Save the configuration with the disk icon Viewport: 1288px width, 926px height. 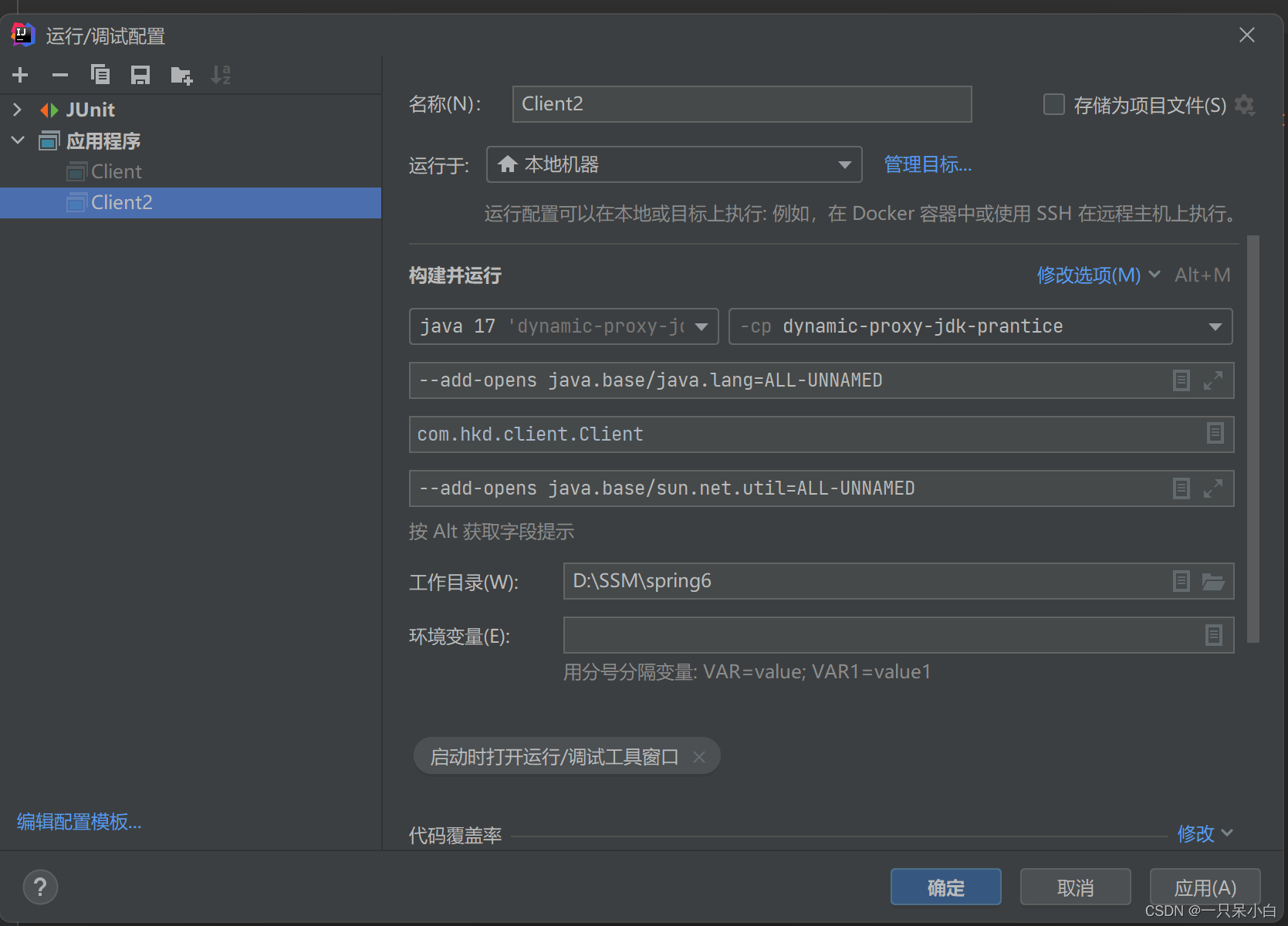point(140,75)
